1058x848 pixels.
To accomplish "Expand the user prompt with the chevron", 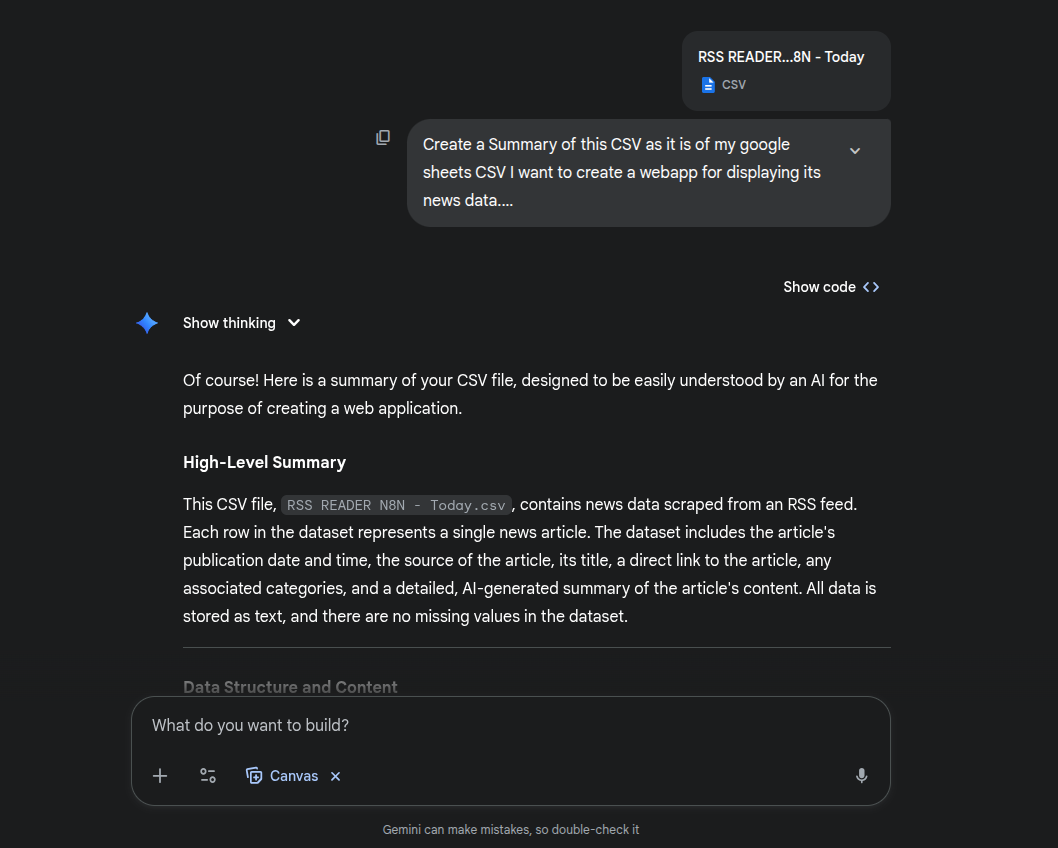I will [x=855, y=151].
